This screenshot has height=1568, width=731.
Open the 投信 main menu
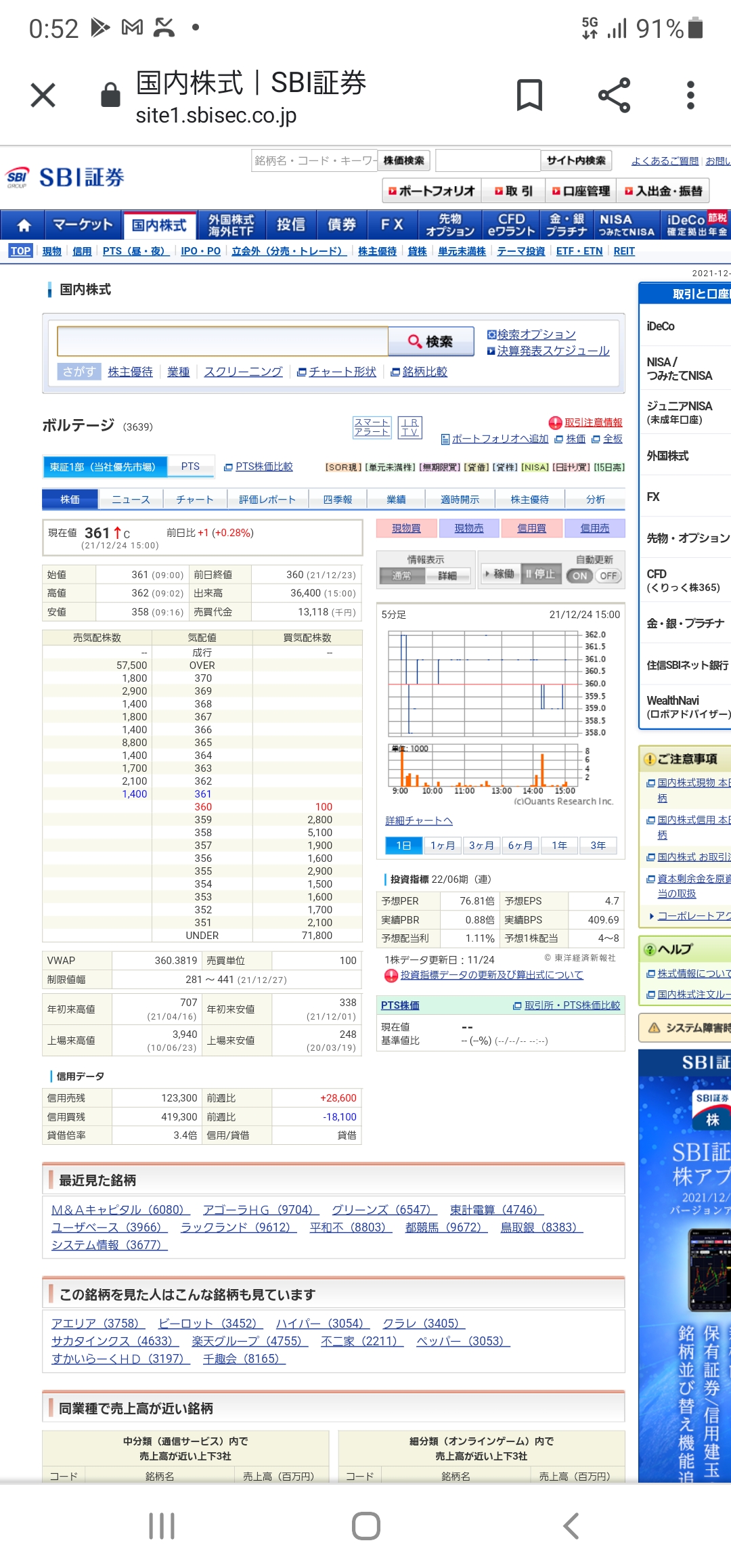pyautogui.click(x=291, y=225)
